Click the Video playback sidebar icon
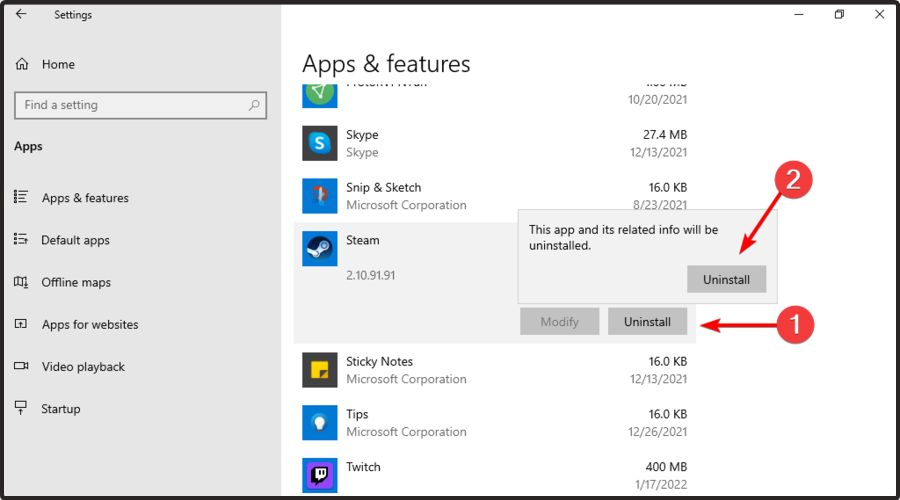Screen dimensions: 900x500 (21, 366)
